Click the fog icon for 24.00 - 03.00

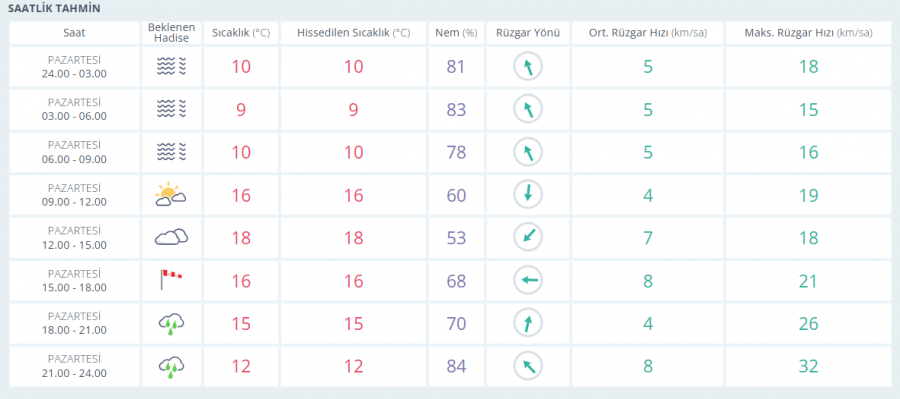coord(172,67)
